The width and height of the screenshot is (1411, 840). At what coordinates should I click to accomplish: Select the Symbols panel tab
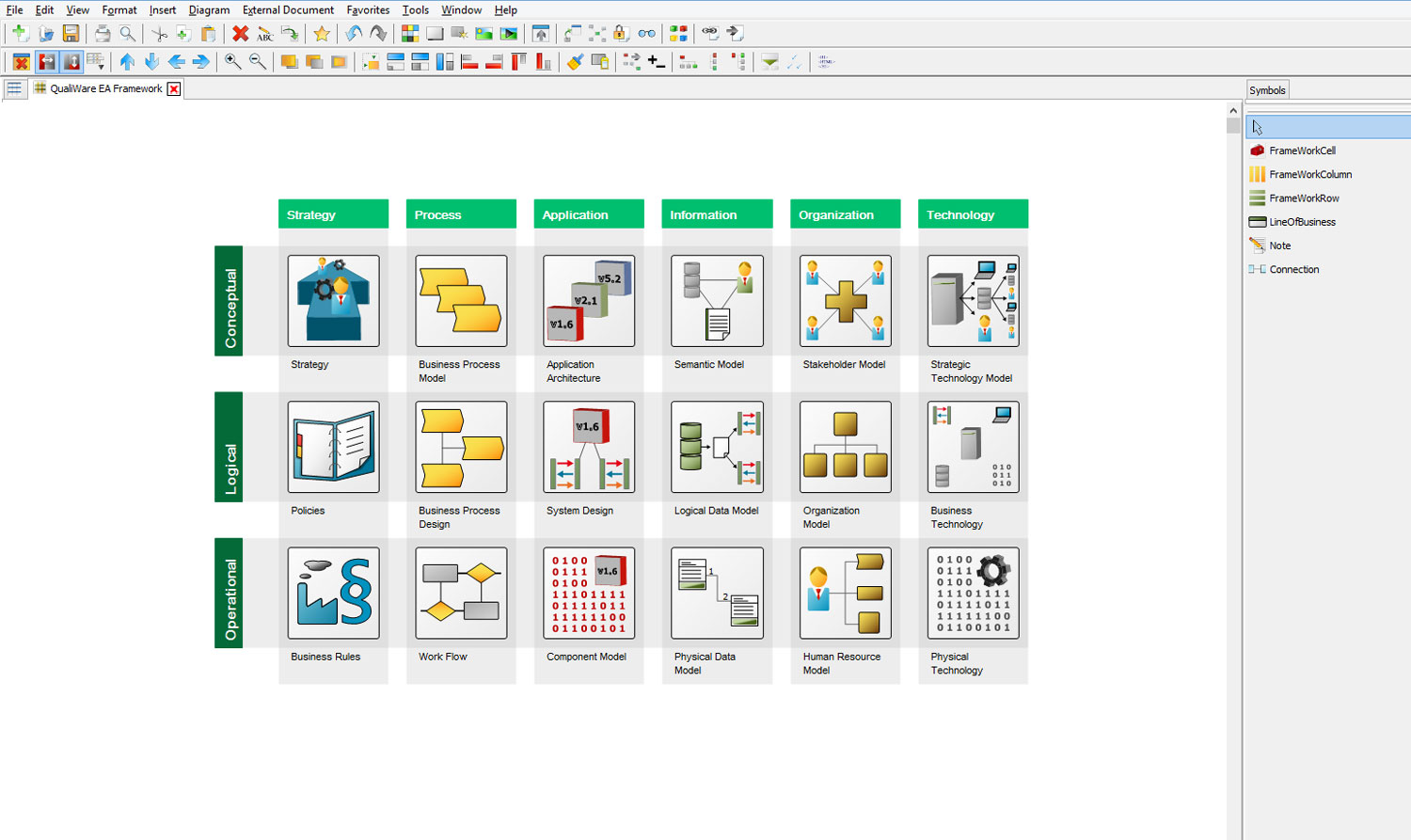pyautogui.click(x=1267, y=90)
